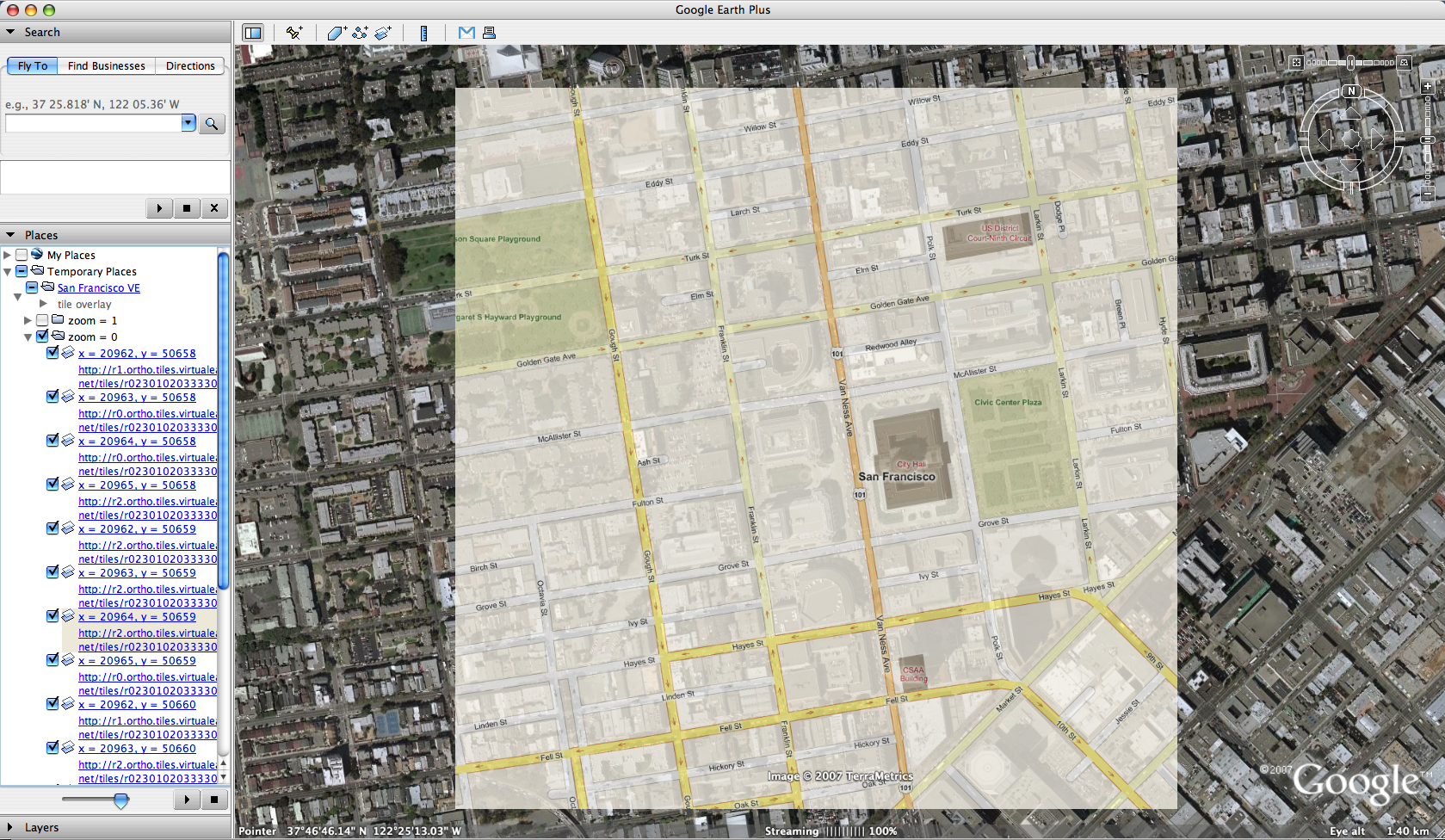This screenshot has height=840, width=1445.
Task: Click the zoom in plus button
Action: [x=1427, y=87]
